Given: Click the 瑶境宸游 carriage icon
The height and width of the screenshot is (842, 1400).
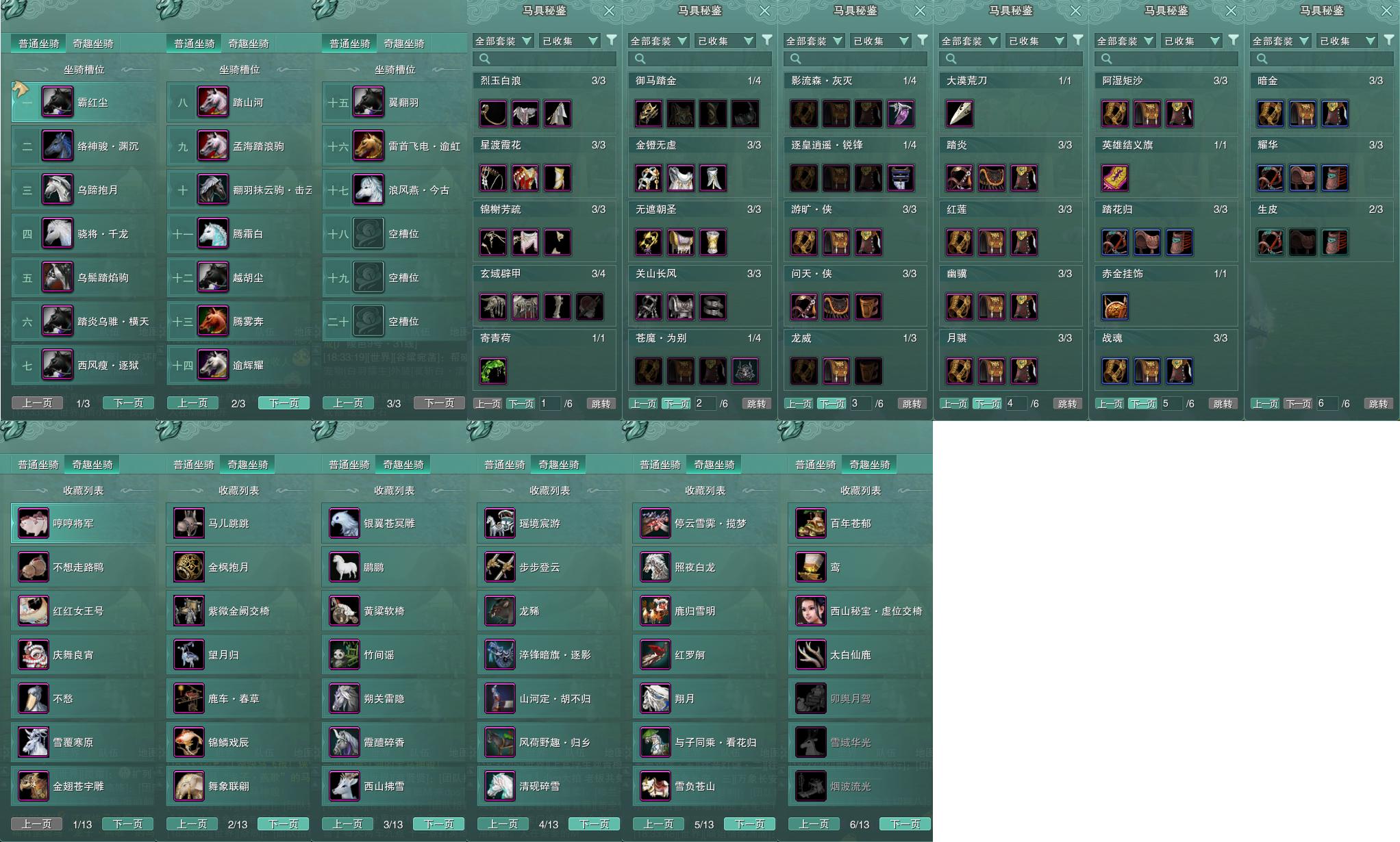Looking at the screenshot, I should point(499,523).
